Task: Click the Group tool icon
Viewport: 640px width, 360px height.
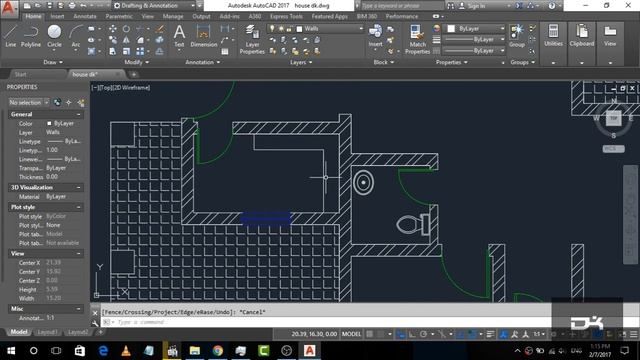Action: [x=517, y=36]
